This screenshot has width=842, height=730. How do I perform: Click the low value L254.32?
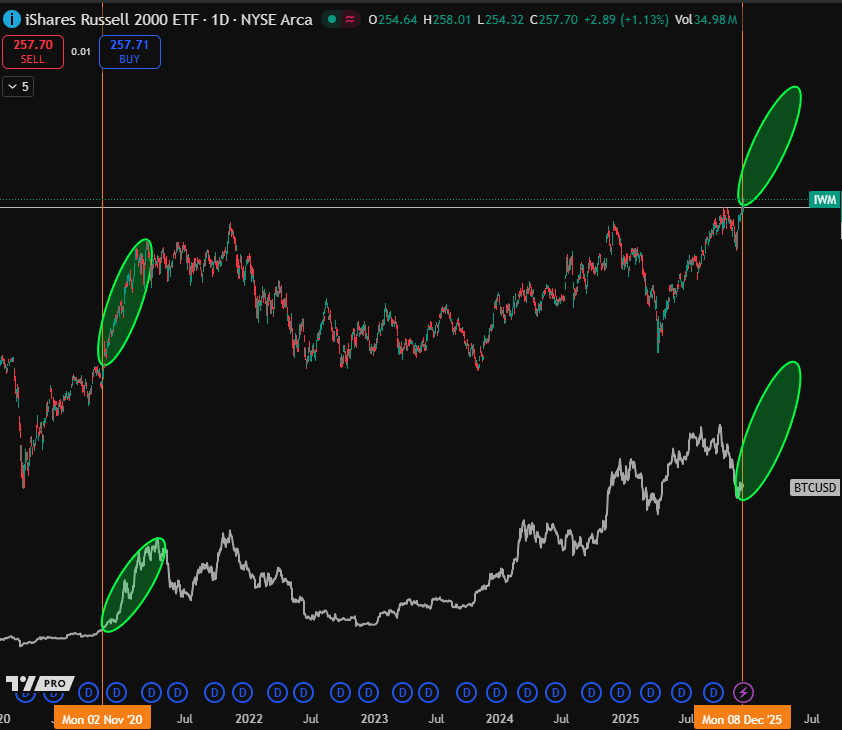coord(500,20)
